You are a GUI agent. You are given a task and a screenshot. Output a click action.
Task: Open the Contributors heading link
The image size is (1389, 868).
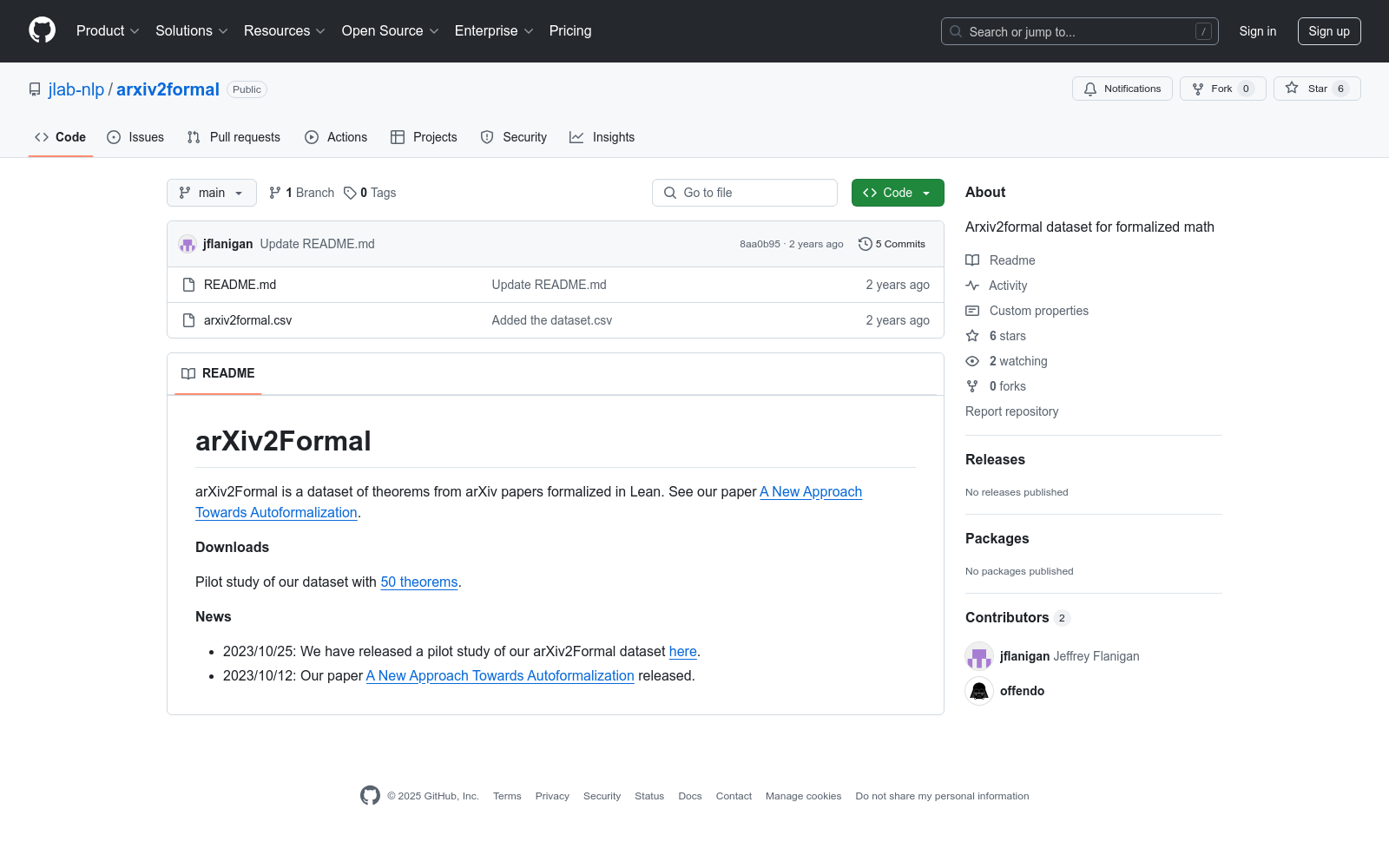click(x=1017, y=618)
